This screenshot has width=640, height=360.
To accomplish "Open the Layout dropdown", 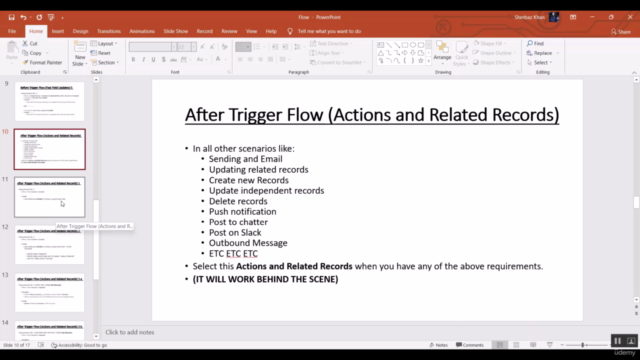I will pyautogui.click(x=104, y=43).
